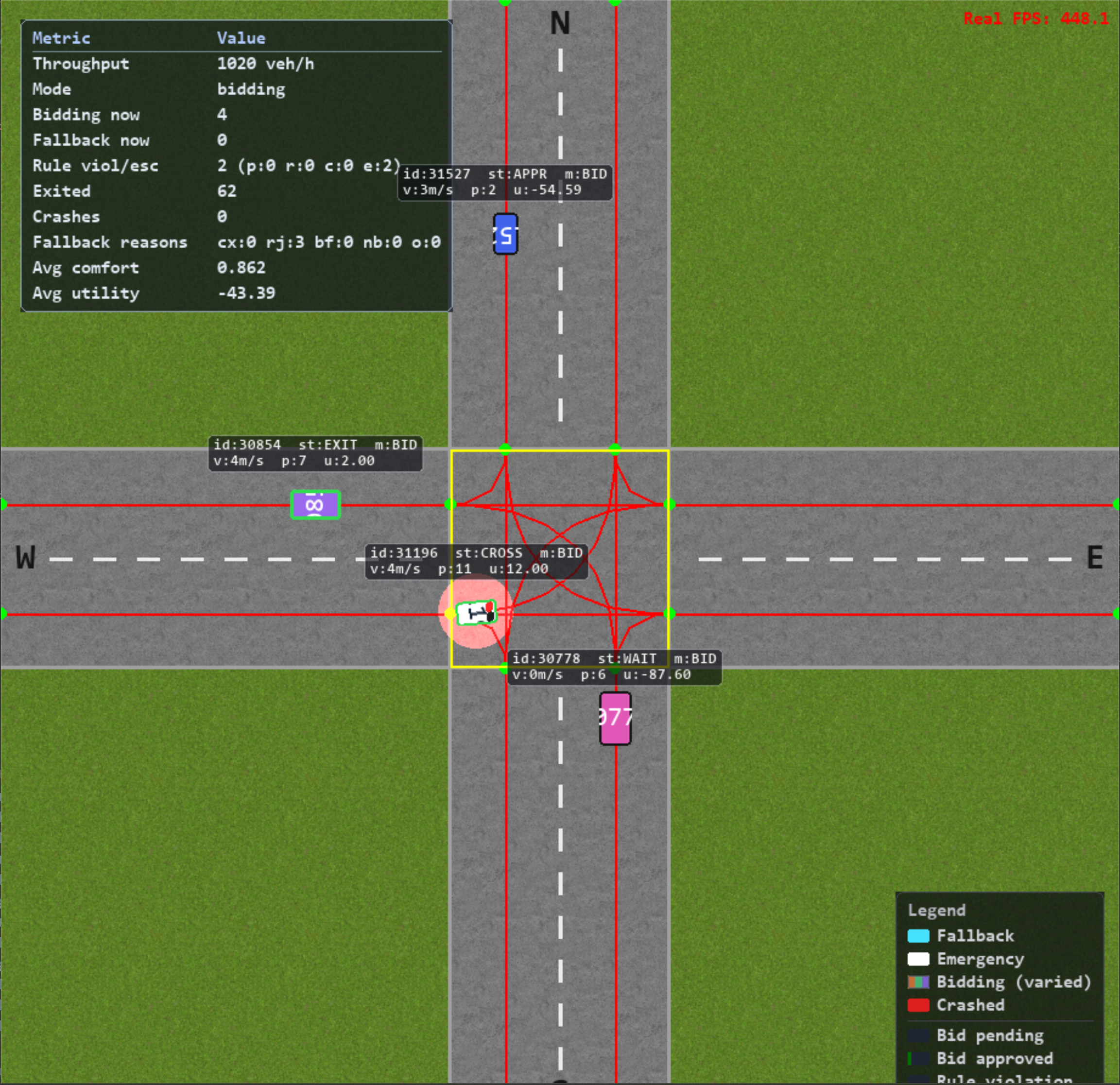The image size is (1120, 1085).
Task: Click the Avg utility value -43.39
Action: click(x=246, y=293)
